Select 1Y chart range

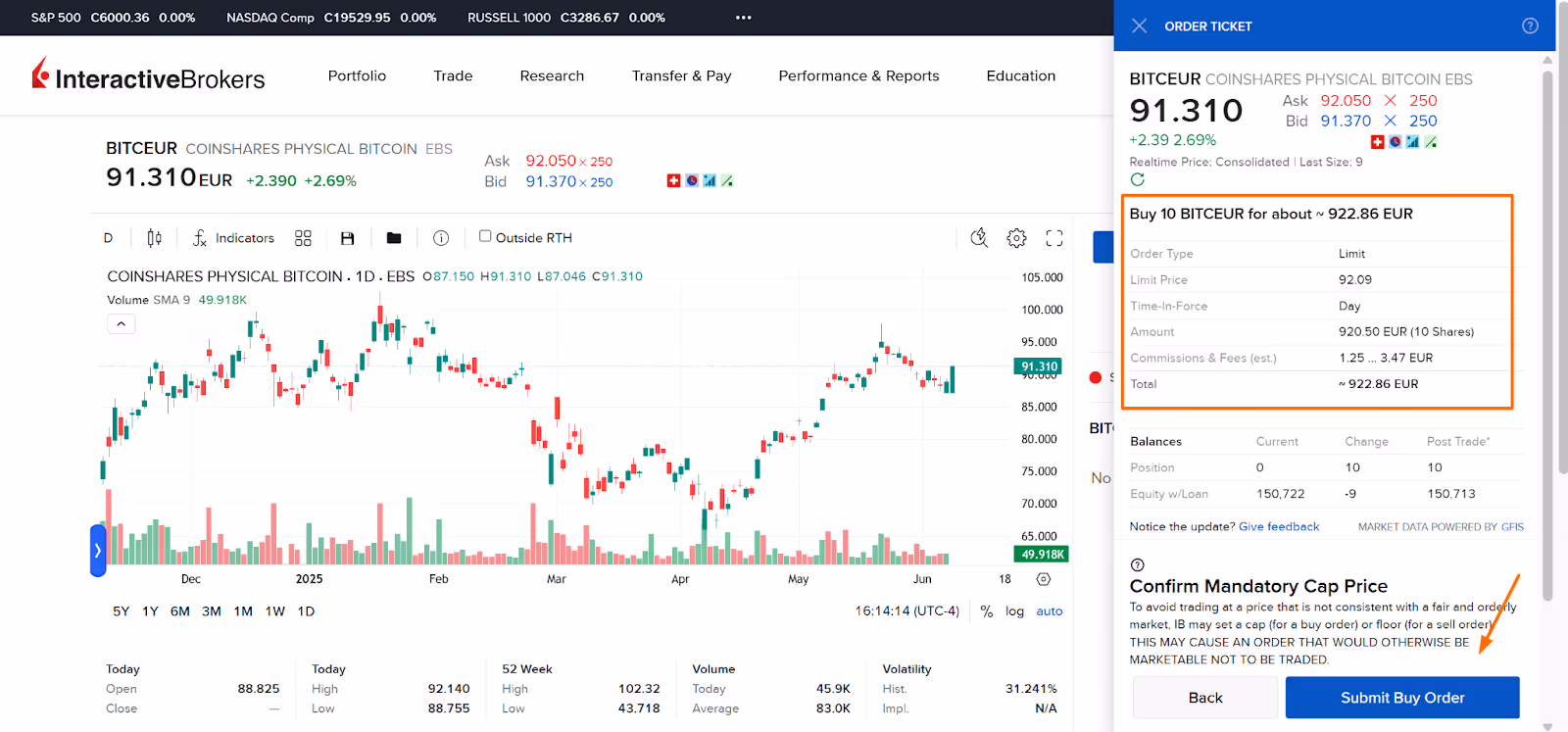click(150, 611)
